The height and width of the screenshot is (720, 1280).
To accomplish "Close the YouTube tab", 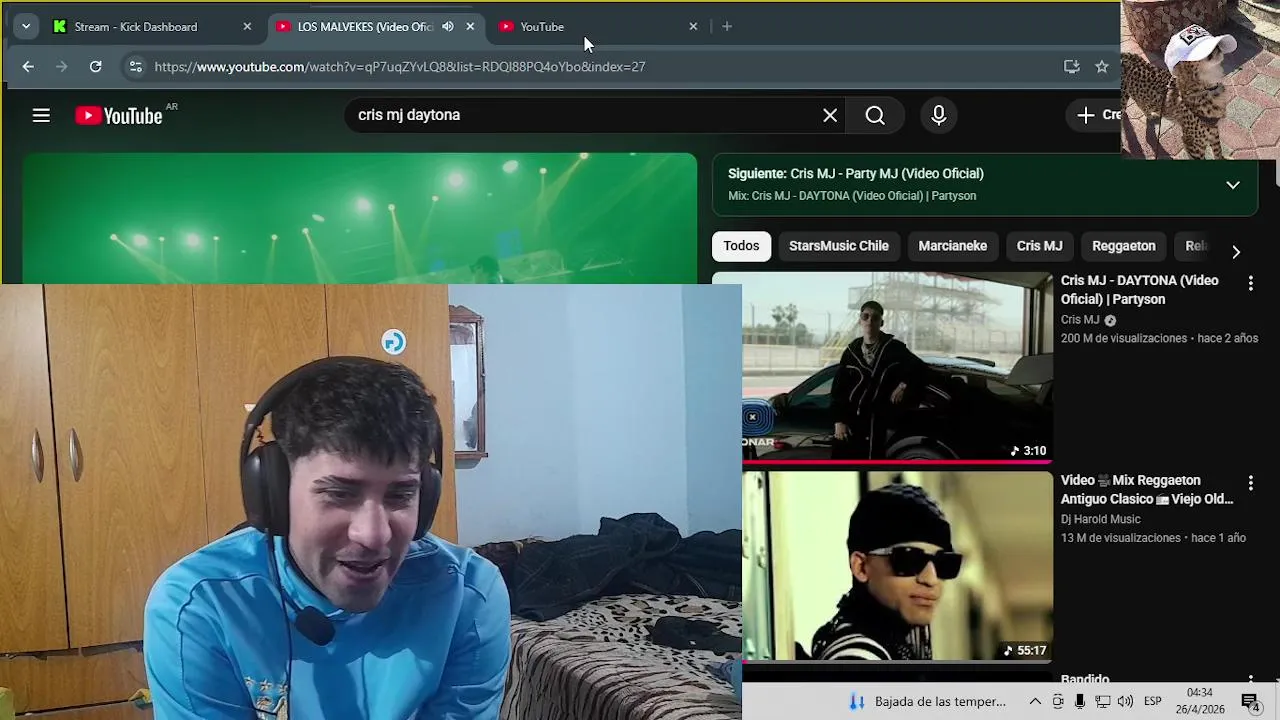I will pos(693,26).
